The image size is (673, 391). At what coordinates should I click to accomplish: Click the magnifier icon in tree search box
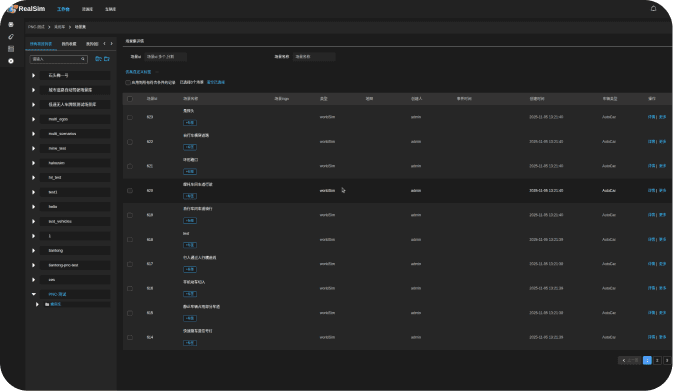coord(83,59)
